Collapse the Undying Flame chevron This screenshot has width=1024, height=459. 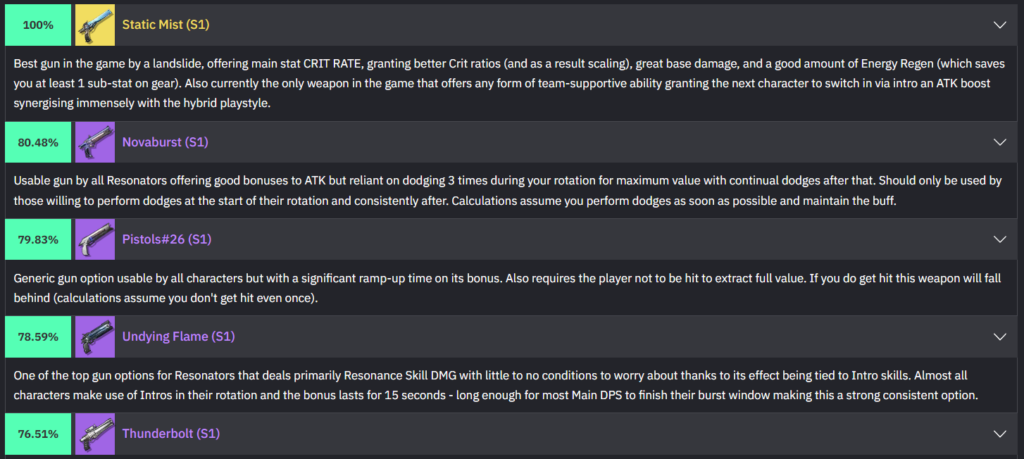tap(999, 337)
